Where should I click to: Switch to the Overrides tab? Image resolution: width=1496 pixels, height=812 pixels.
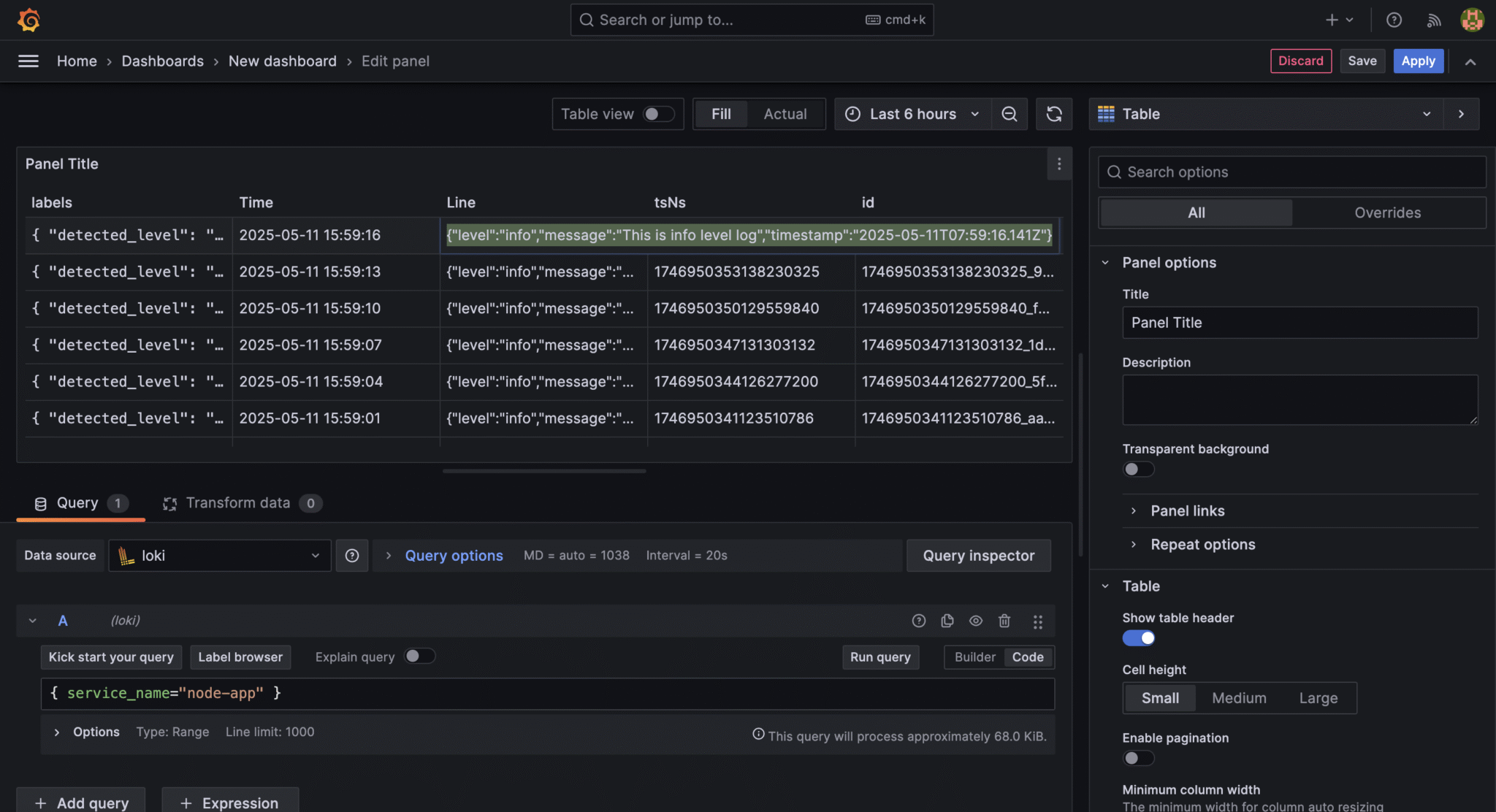(1387, 212)
